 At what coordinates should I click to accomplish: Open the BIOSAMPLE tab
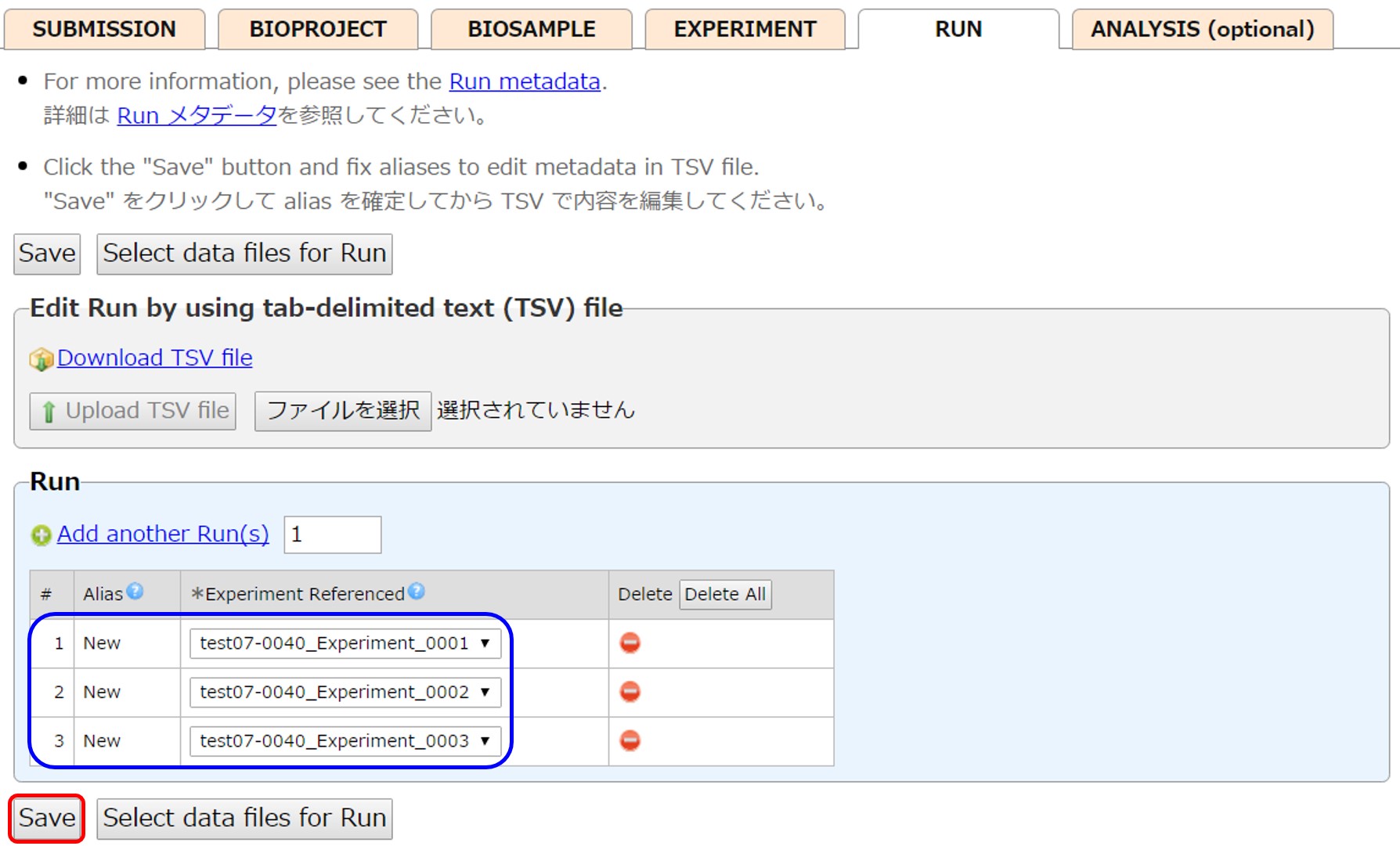[531, 29]
